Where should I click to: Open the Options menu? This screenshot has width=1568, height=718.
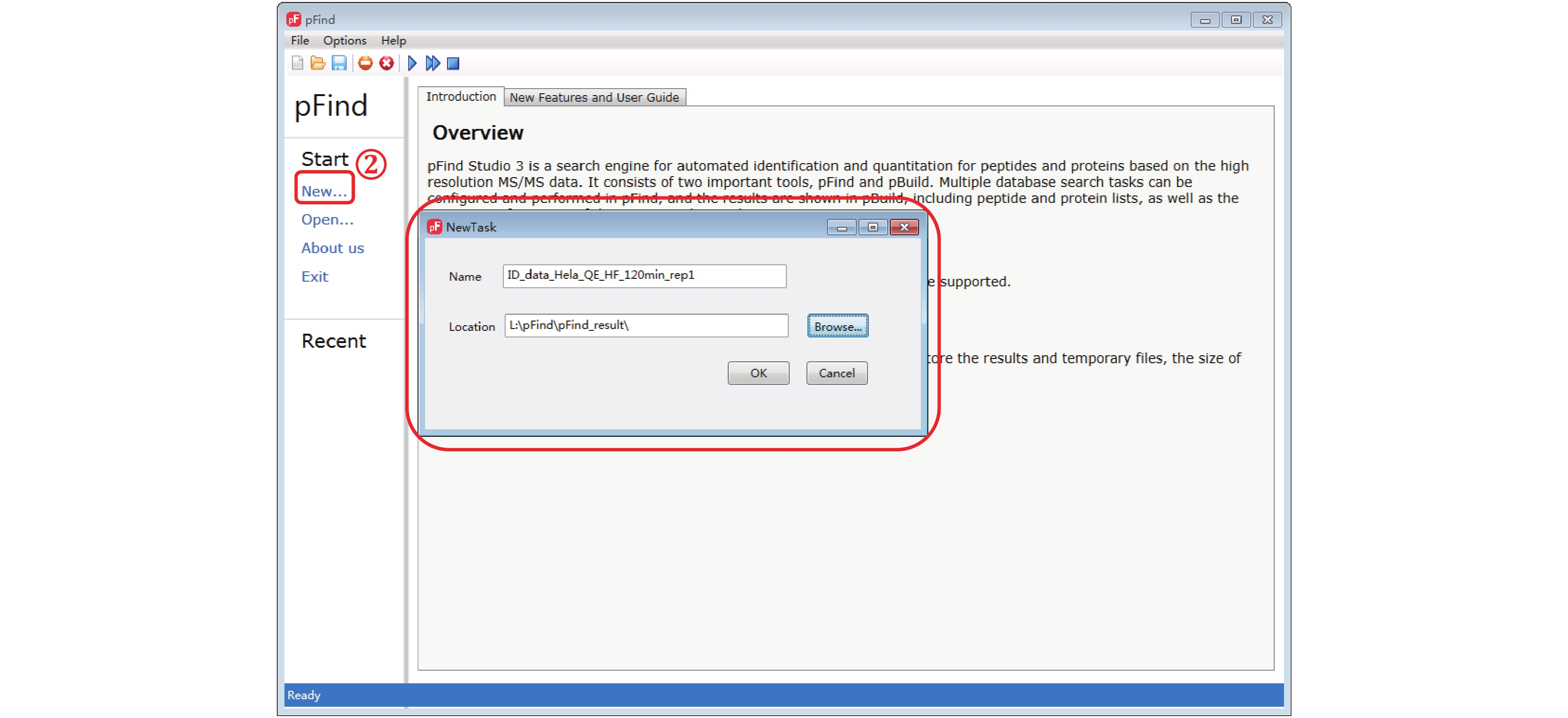(344, 41)
